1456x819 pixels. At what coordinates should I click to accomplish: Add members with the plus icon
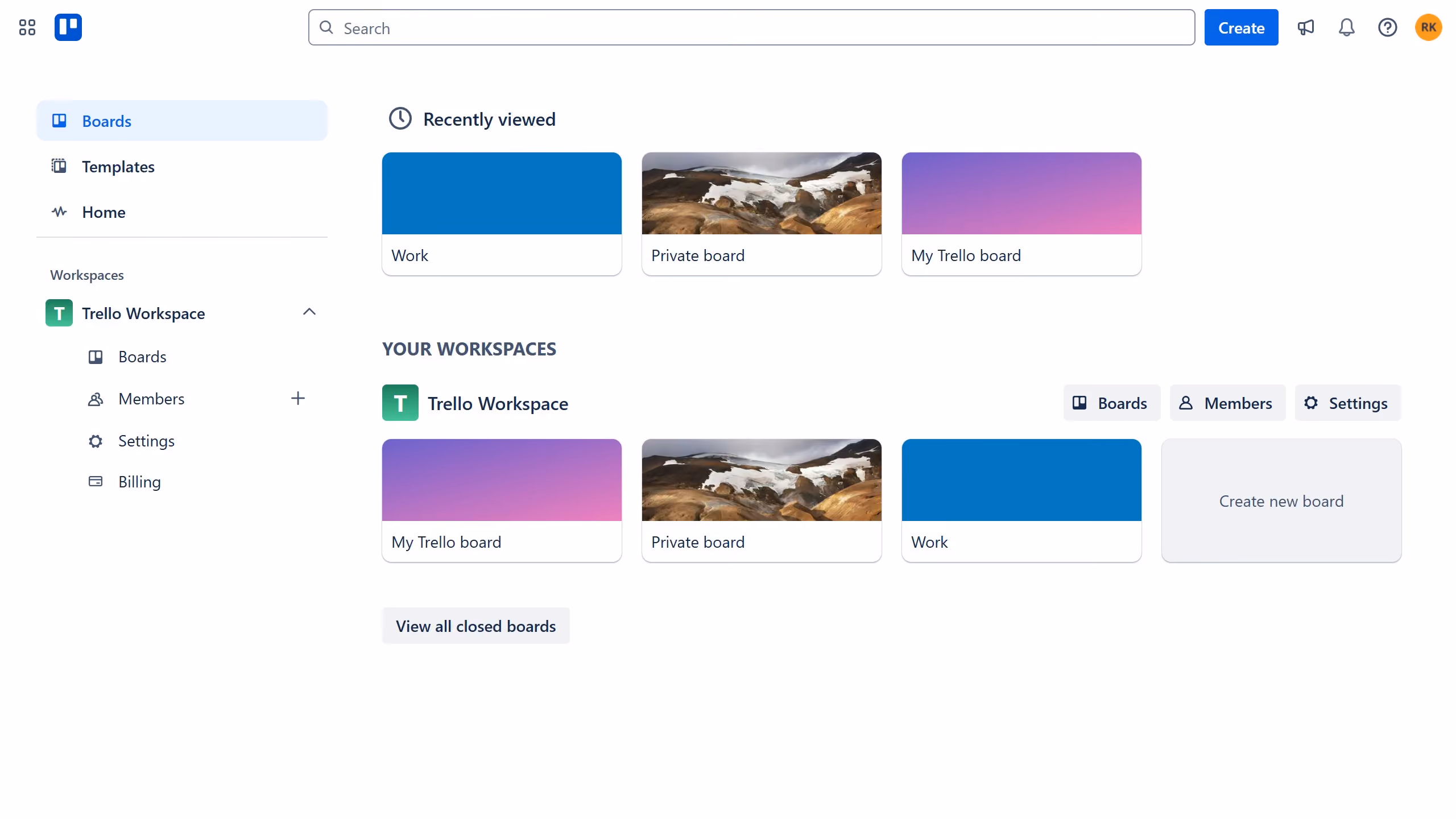tap(298, 398)
